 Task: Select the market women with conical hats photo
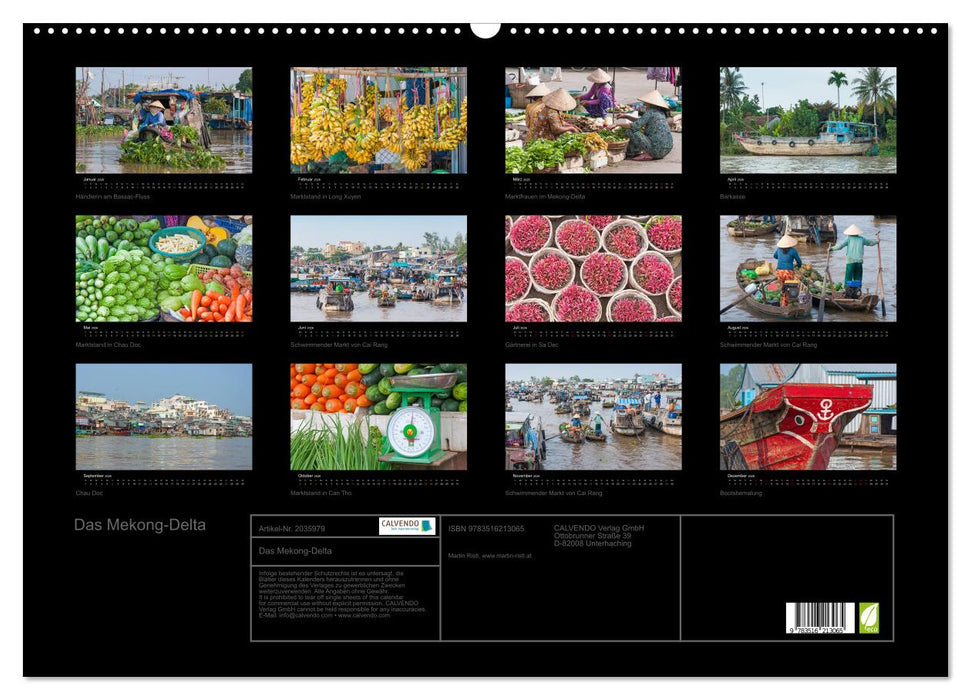click(x=593, y=120)
